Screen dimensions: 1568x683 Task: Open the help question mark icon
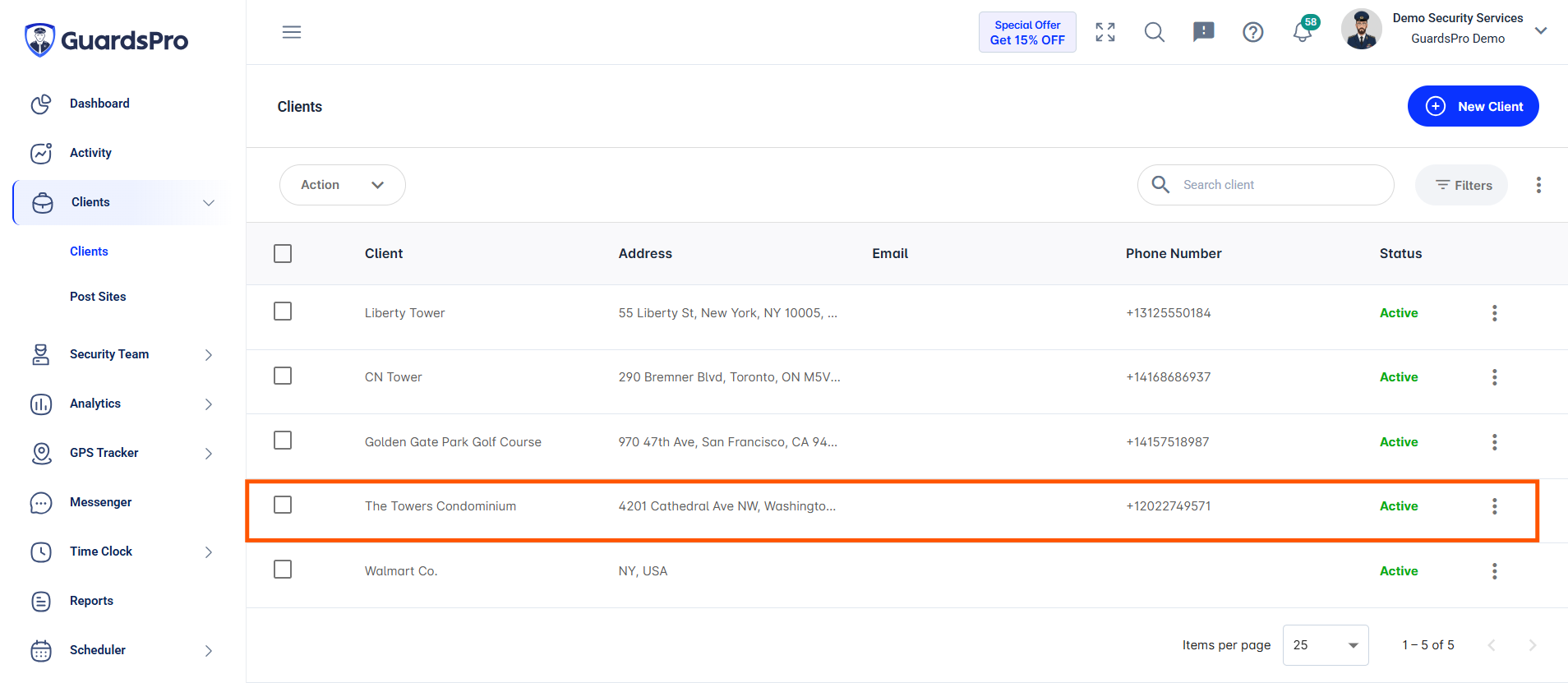(1253, 32)
